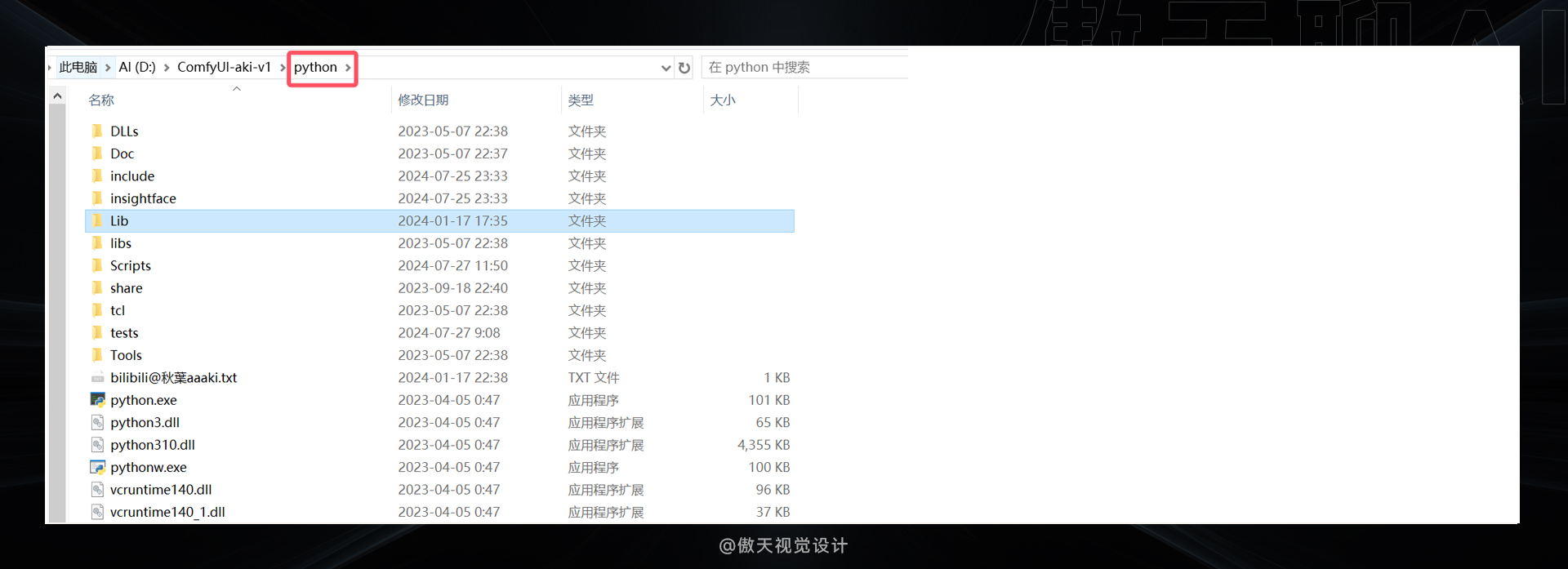The height and width of the screenshot is (569, 1568).
Task: Click the Lib folder icon
Action: pyautogui.click(x=97, y=220)
